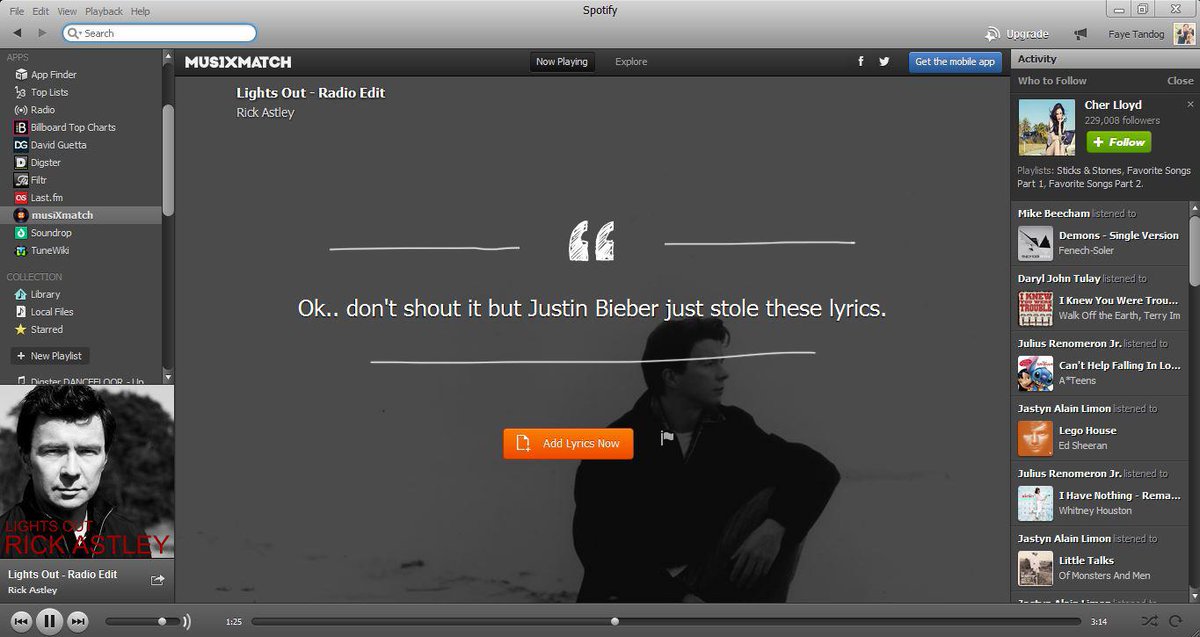This screenshot has height=637, width=1200.
Task: Close the Who to Follow panel
Action: (x=1180, y=81)
